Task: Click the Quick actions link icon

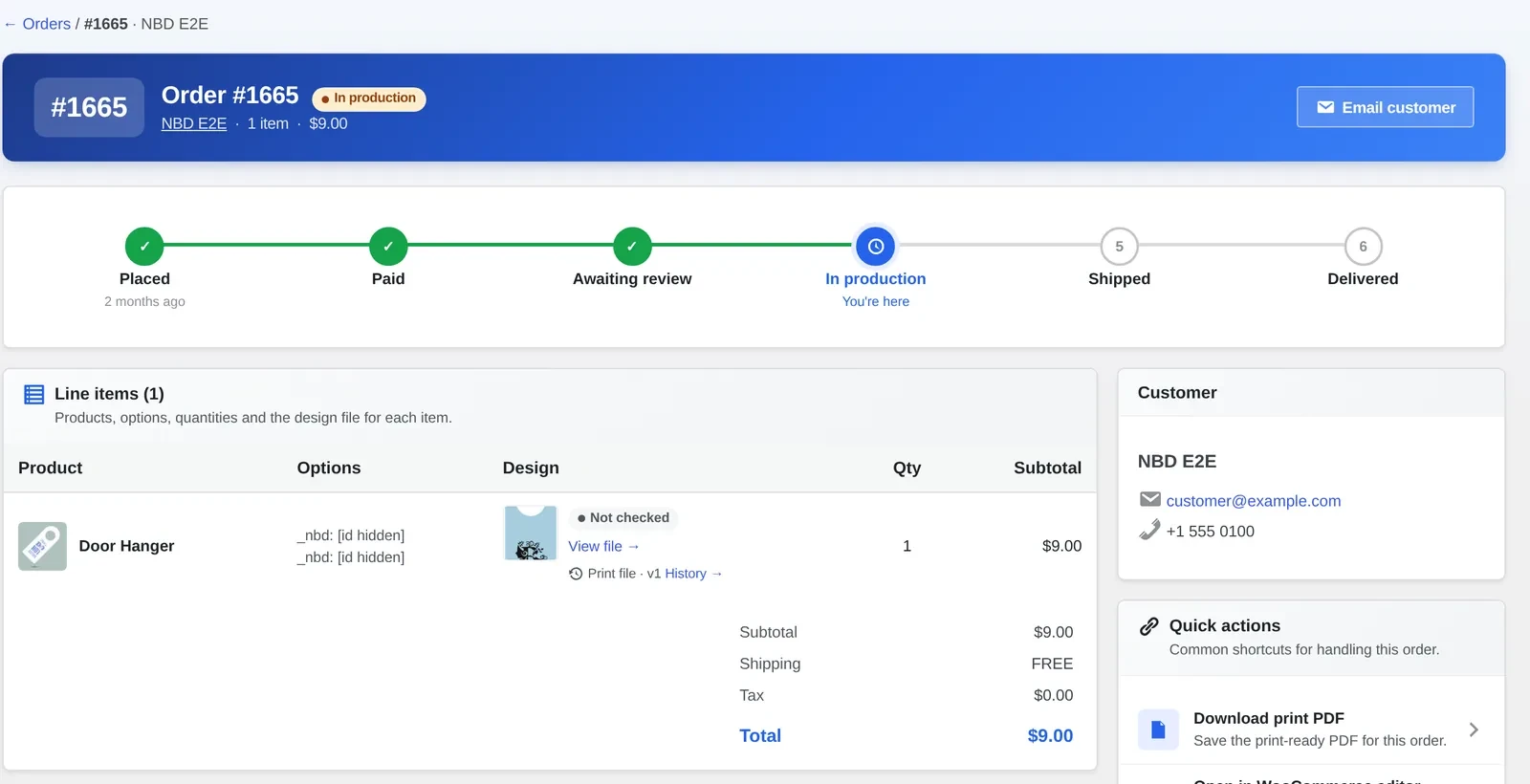Action: click(x=1149, y=626)
